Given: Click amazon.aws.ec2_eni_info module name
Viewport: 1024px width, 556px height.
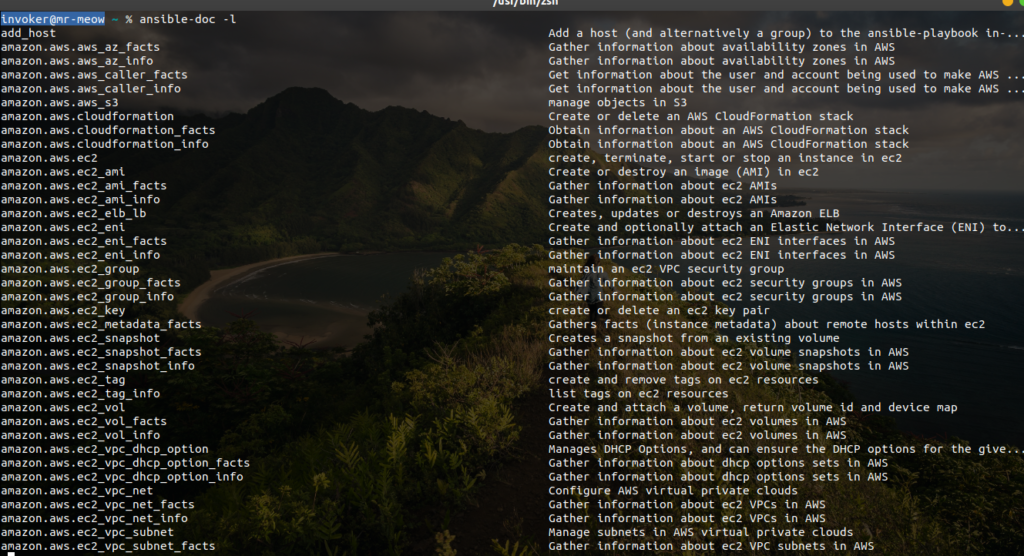Looking at the screenshot, I should click(x=80, y=255).
